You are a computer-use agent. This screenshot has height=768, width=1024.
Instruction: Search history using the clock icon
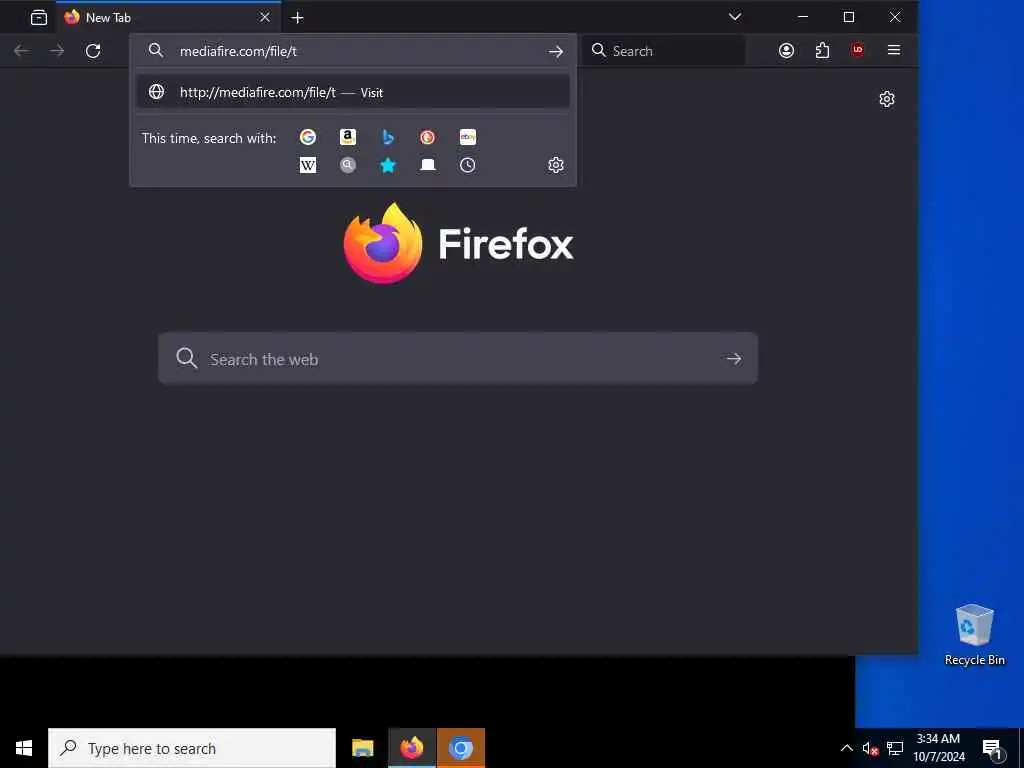coord(468,165)
